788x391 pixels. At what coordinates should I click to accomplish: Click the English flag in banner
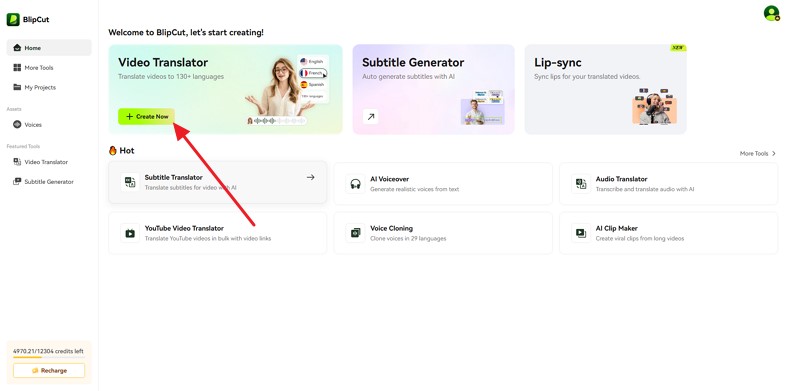pyautogui.click(x=304, y=61)
